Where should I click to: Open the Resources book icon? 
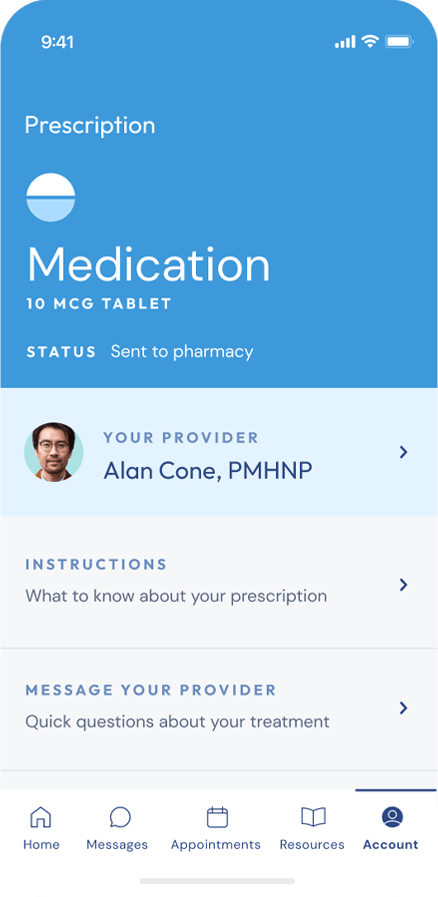[x=313, y=817]
